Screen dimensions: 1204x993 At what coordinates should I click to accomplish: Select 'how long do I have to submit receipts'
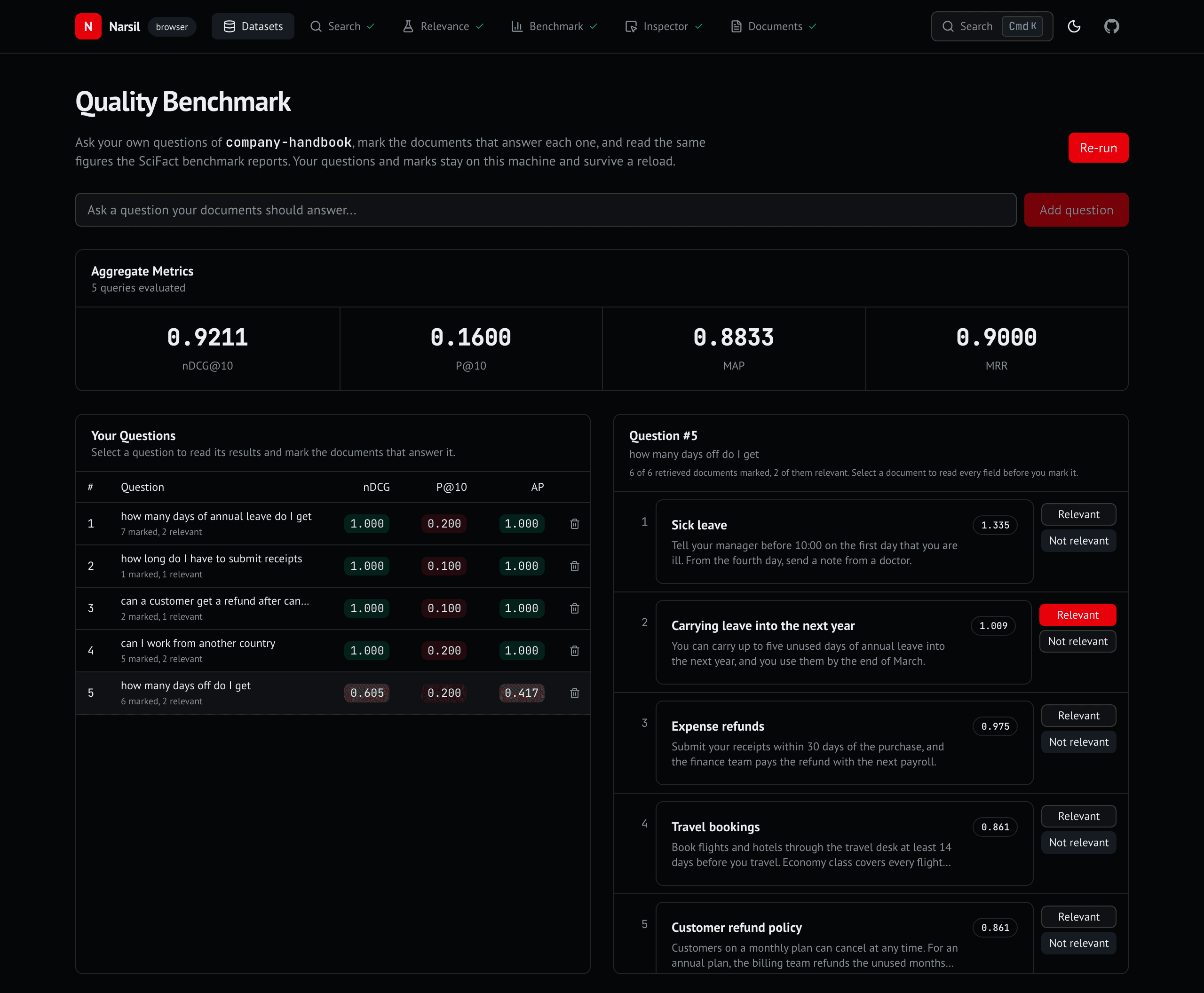pyautogui.click(x=333, y=566)
